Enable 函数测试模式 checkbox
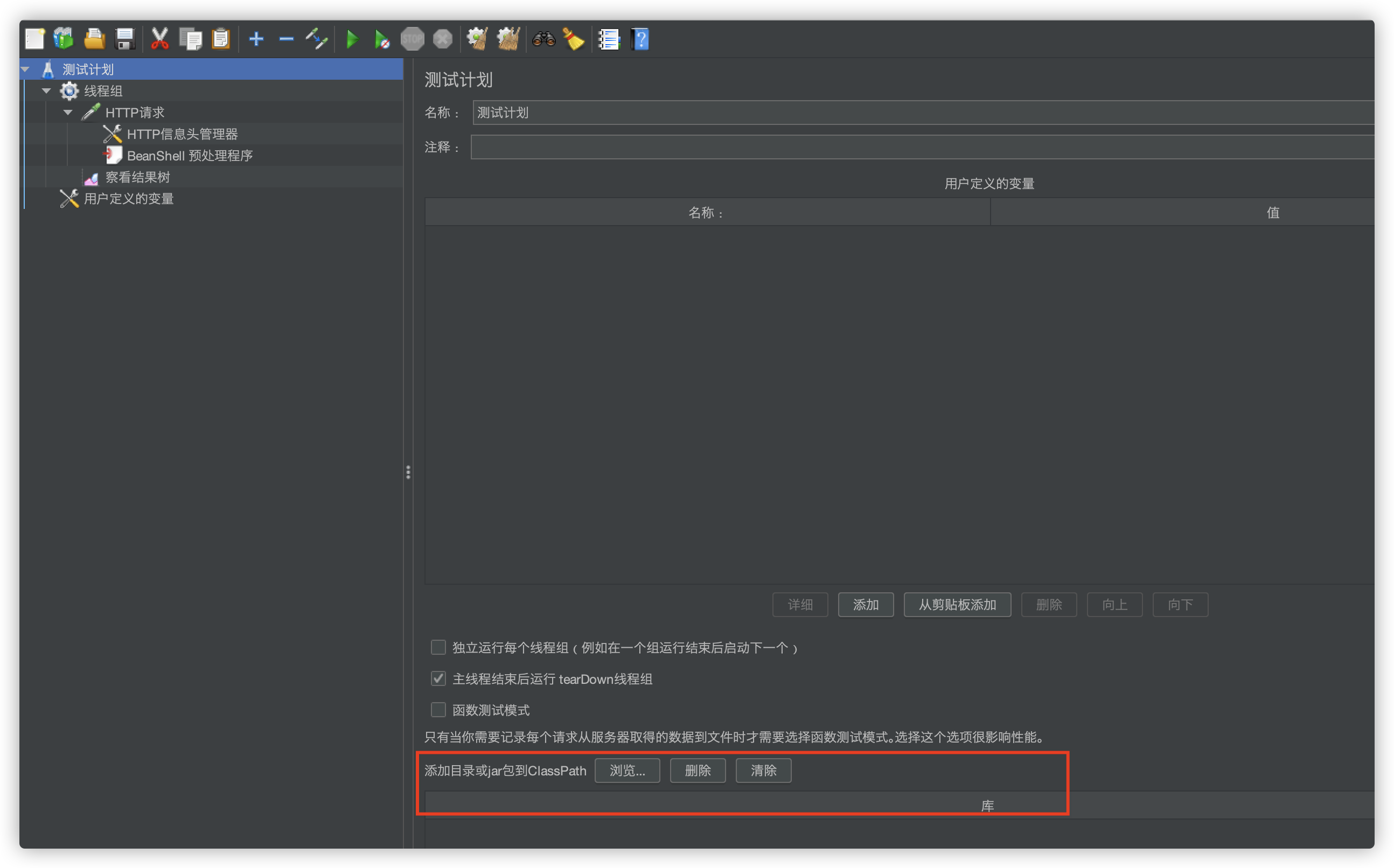 [438, 710]
